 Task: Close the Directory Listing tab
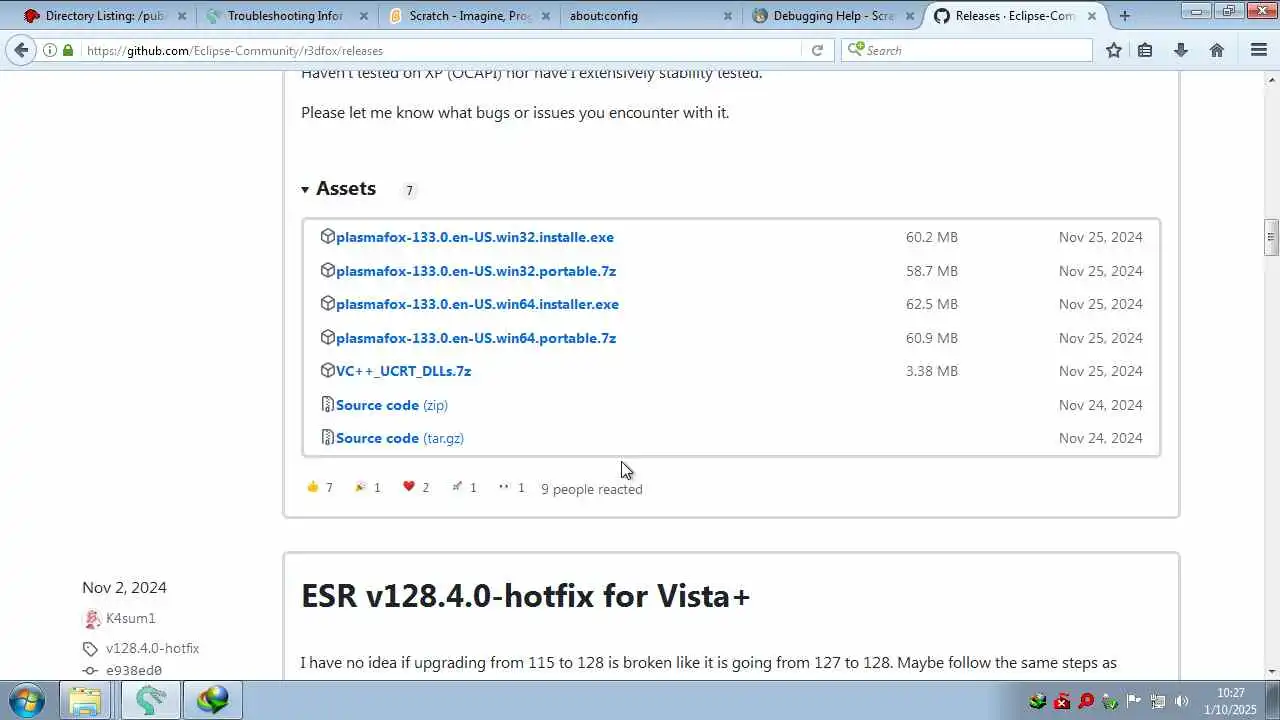coord(182,16)
